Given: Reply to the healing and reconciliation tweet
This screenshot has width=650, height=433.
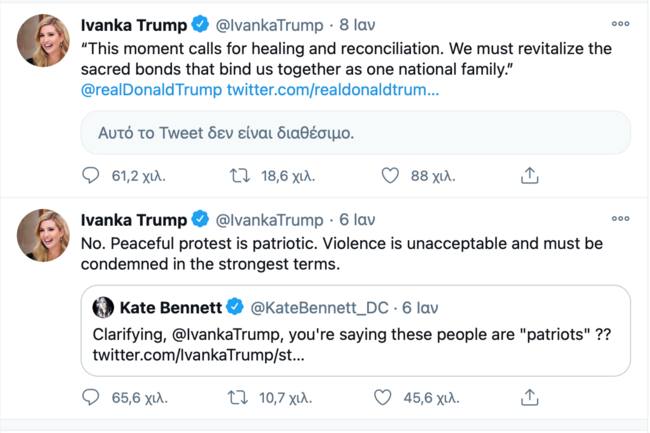Looking at the screenshot, I should [92, 176].
